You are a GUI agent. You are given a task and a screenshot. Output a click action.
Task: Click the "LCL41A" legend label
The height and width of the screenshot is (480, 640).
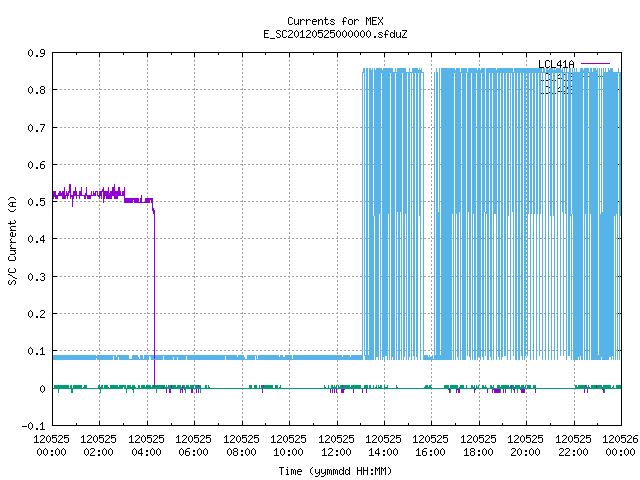[x=556, y=64]
